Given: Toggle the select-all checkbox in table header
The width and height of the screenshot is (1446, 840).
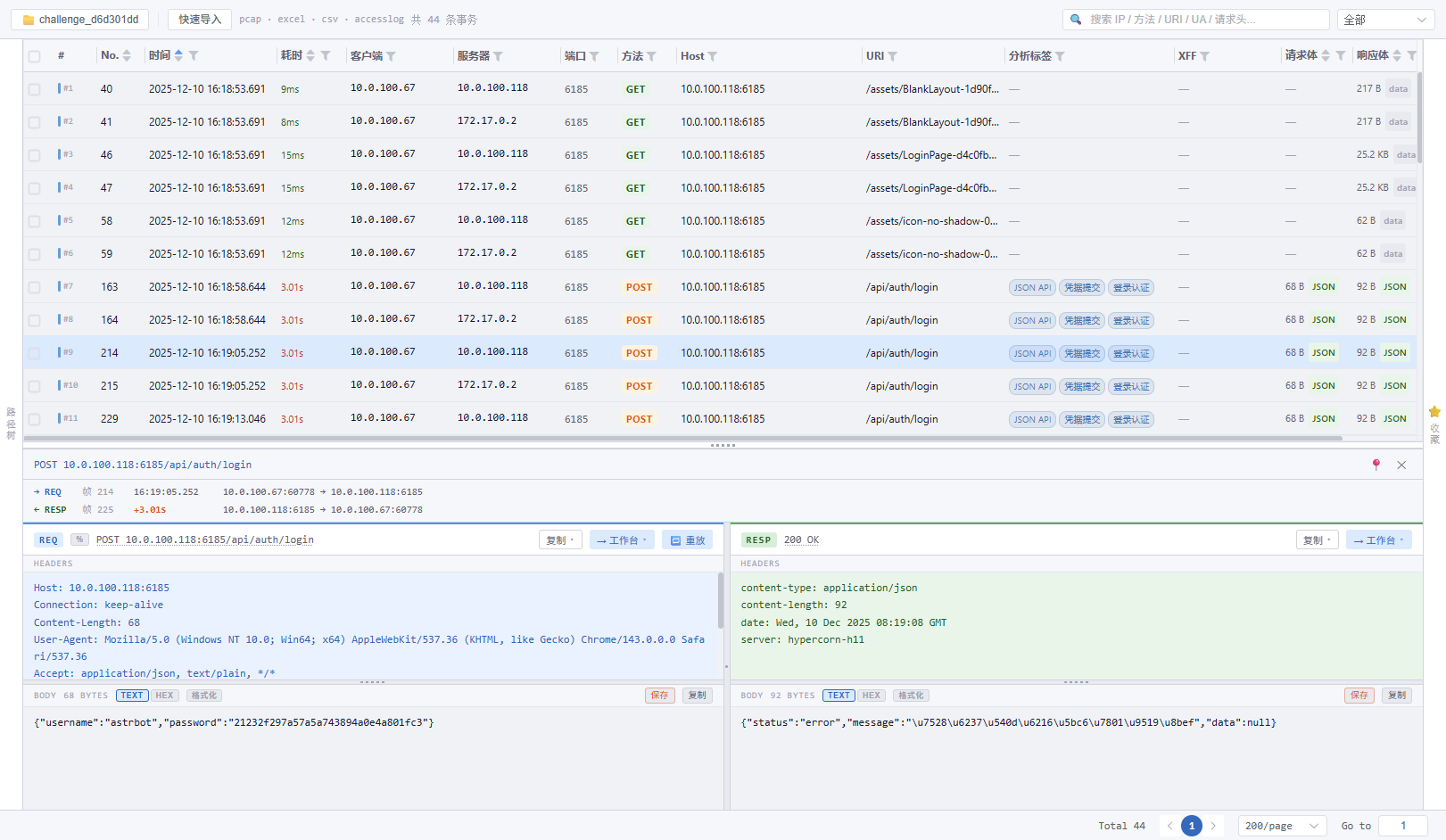Looking at the screenshot, I should click(x=34, y=56).
